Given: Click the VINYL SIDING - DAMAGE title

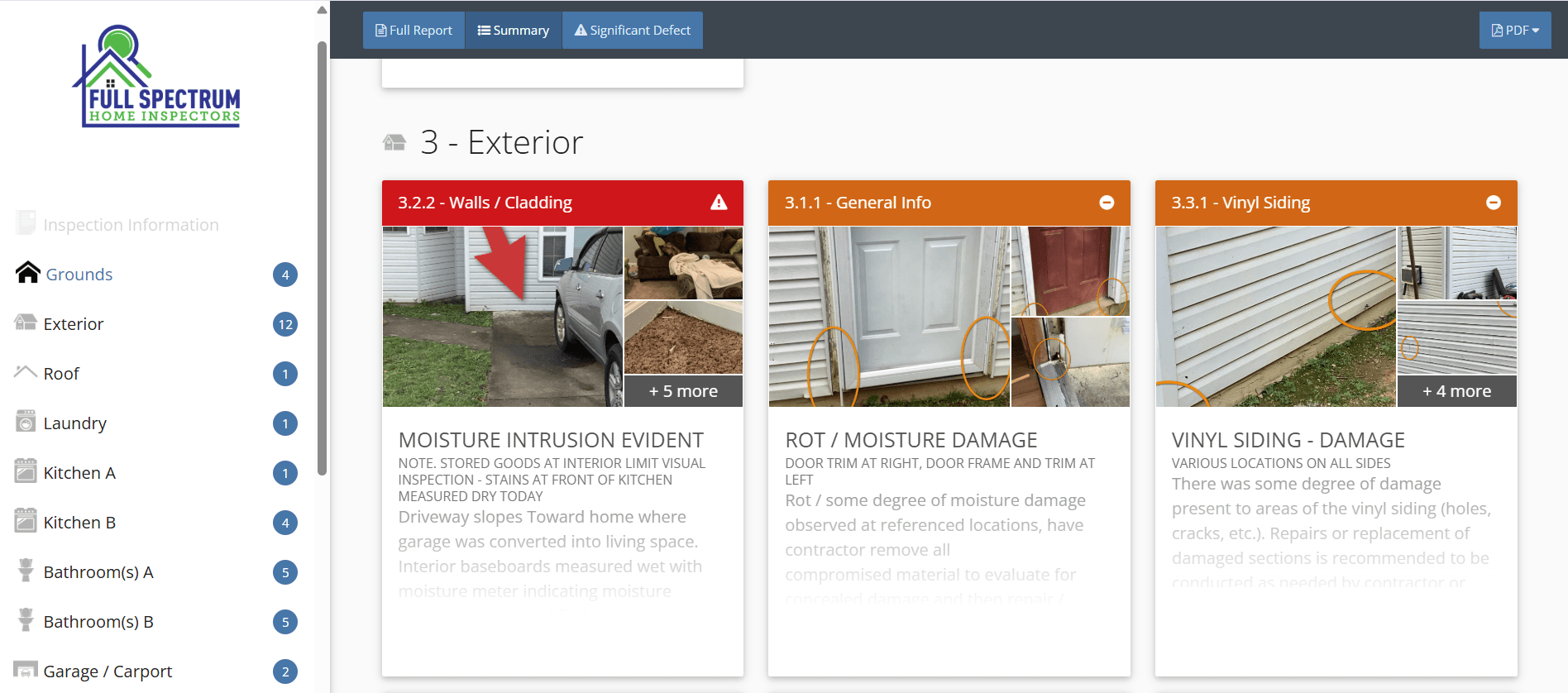Looking at the screenshot, I should (x=1288, y=440).
